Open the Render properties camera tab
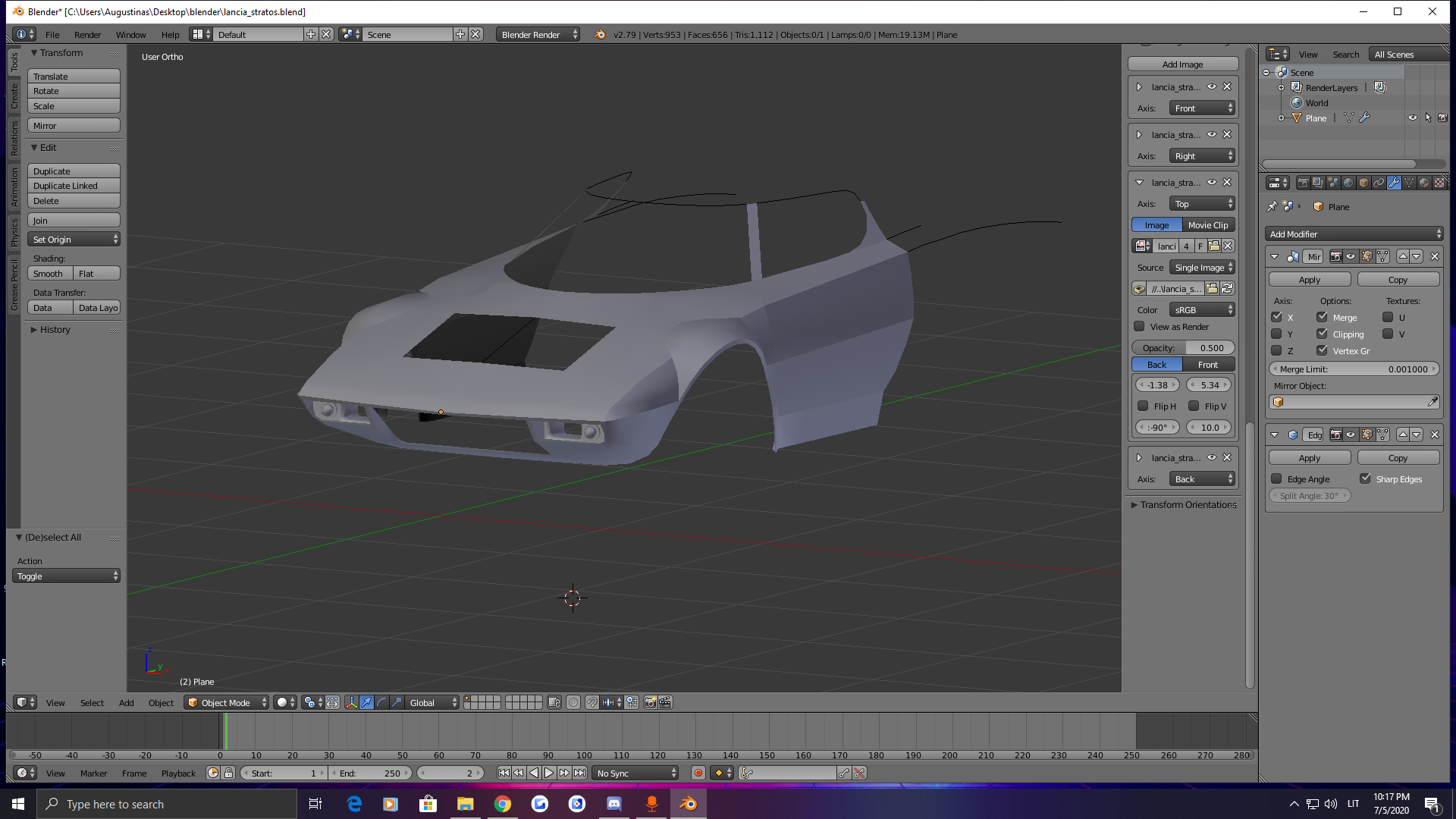The width and height of the screenshot is (1456, 819). (1303, 183)
